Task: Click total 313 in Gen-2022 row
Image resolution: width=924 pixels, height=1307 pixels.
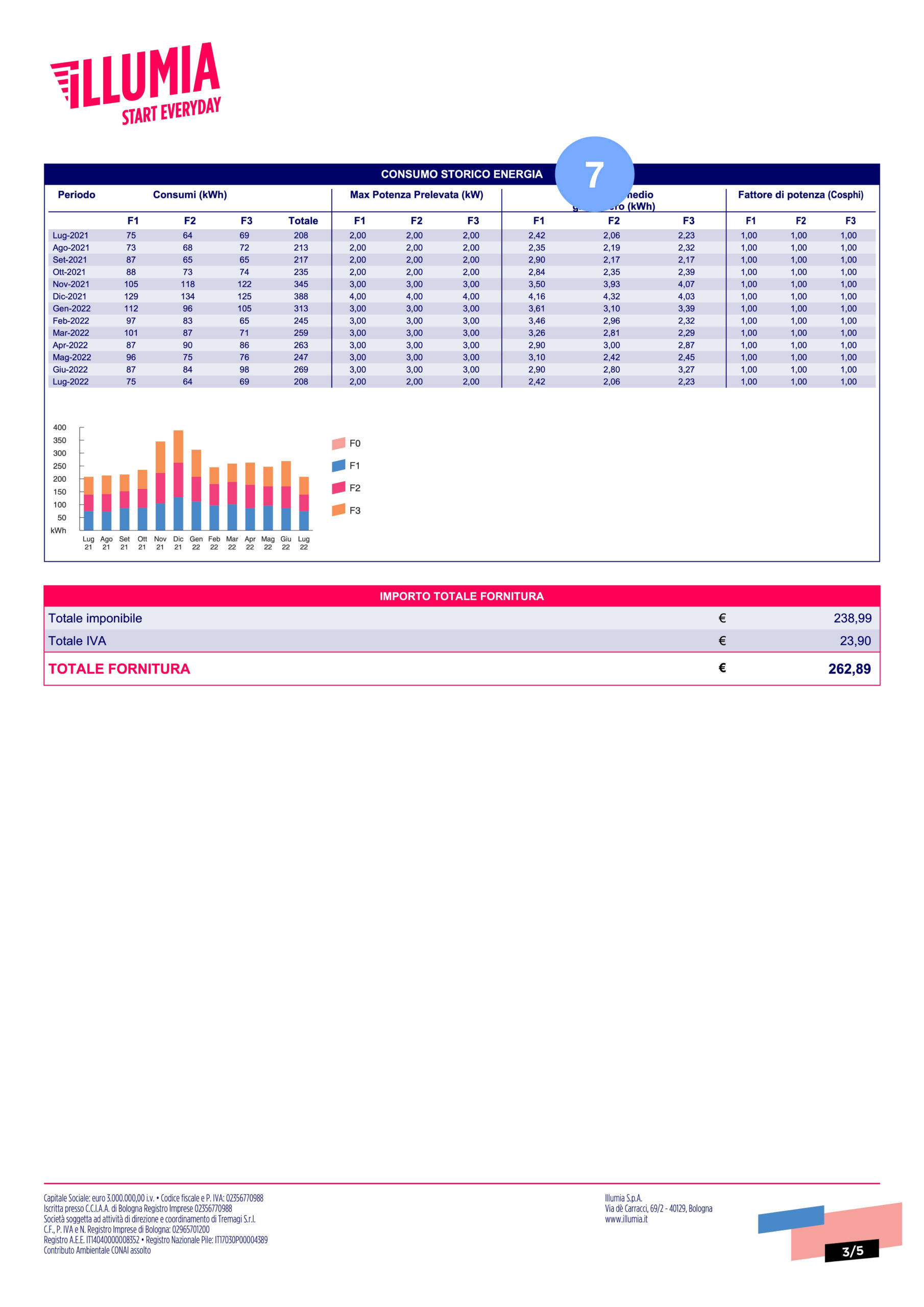Action: click(301, 308)
